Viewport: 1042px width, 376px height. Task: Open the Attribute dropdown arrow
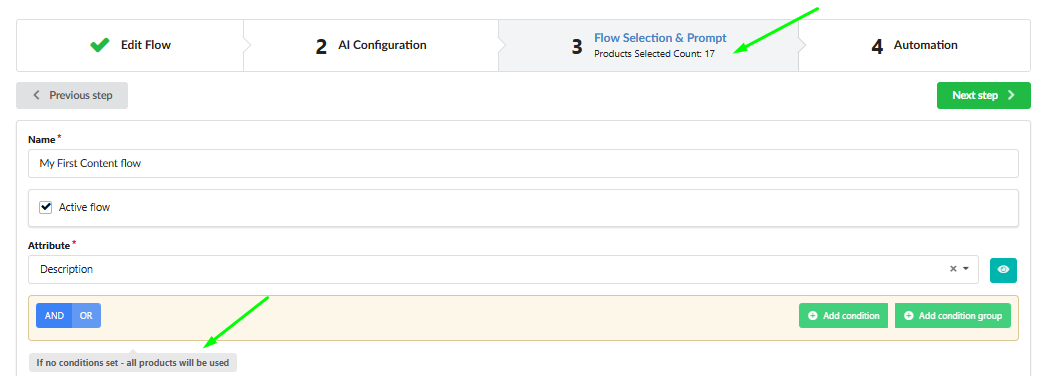tap(966, 269)
